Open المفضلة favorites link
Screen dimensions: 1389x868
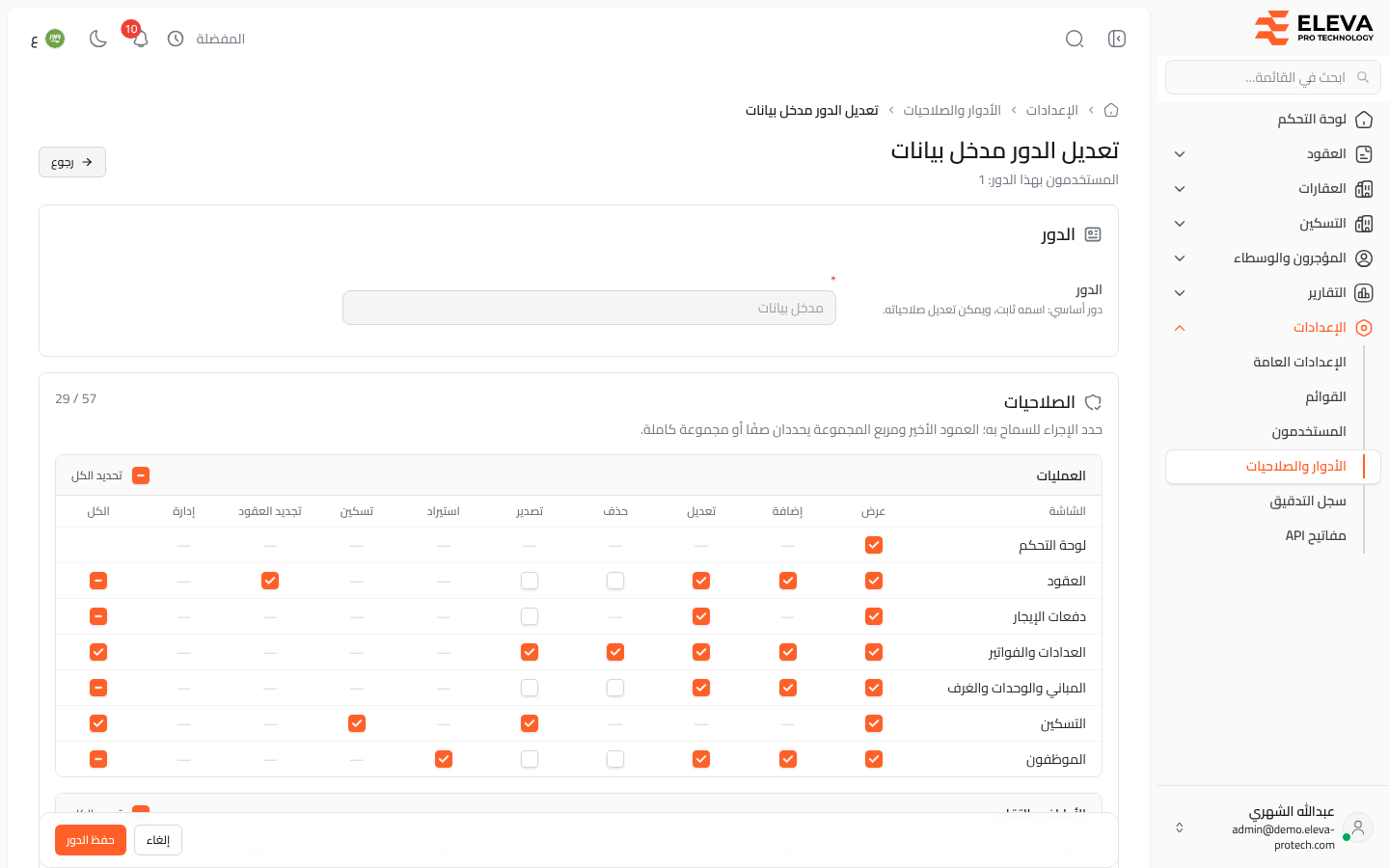(221, 39)
